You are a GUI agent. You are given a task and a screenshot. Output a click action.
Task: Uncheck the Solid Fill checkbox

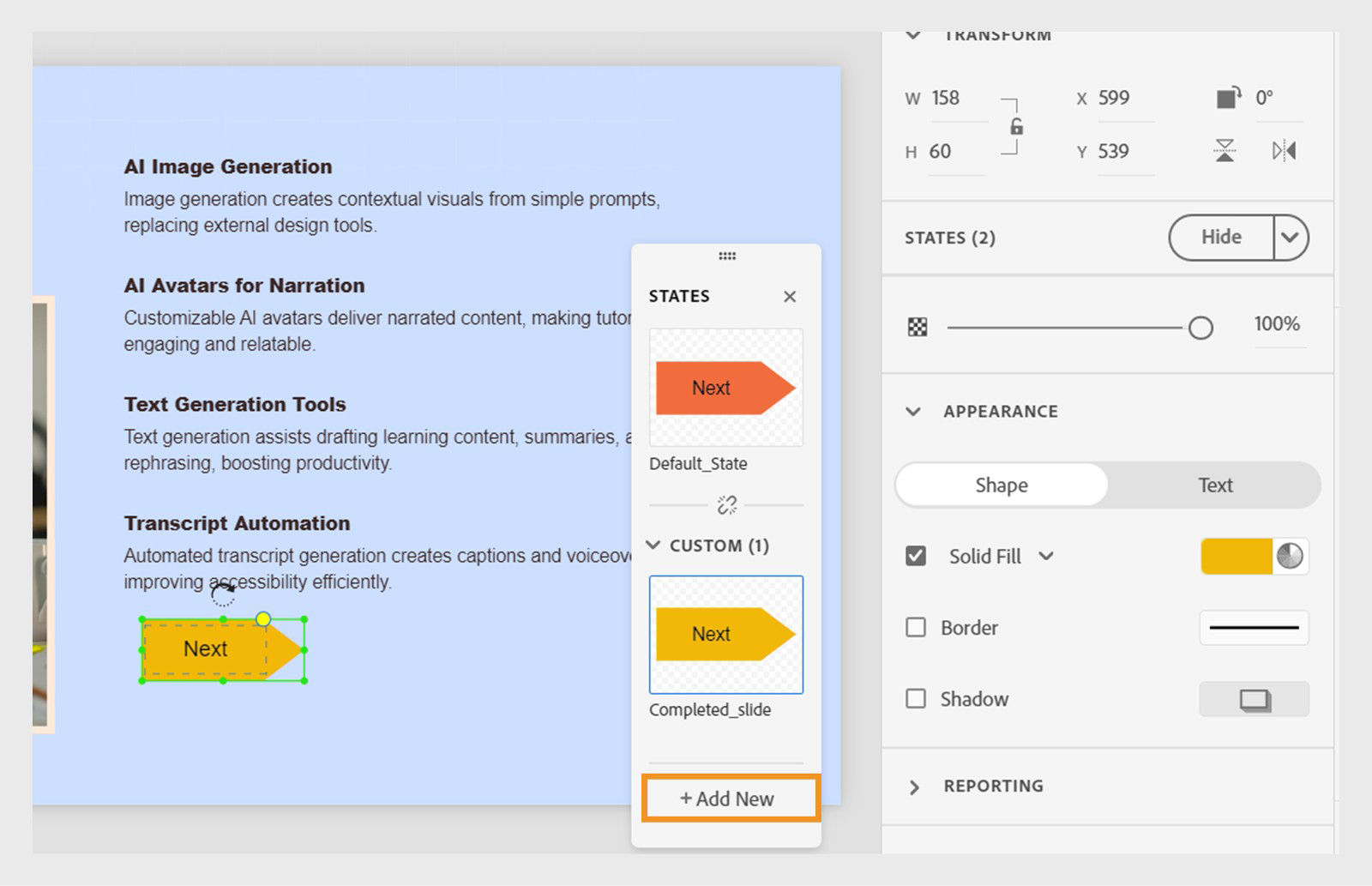click(x=915, y=556)
